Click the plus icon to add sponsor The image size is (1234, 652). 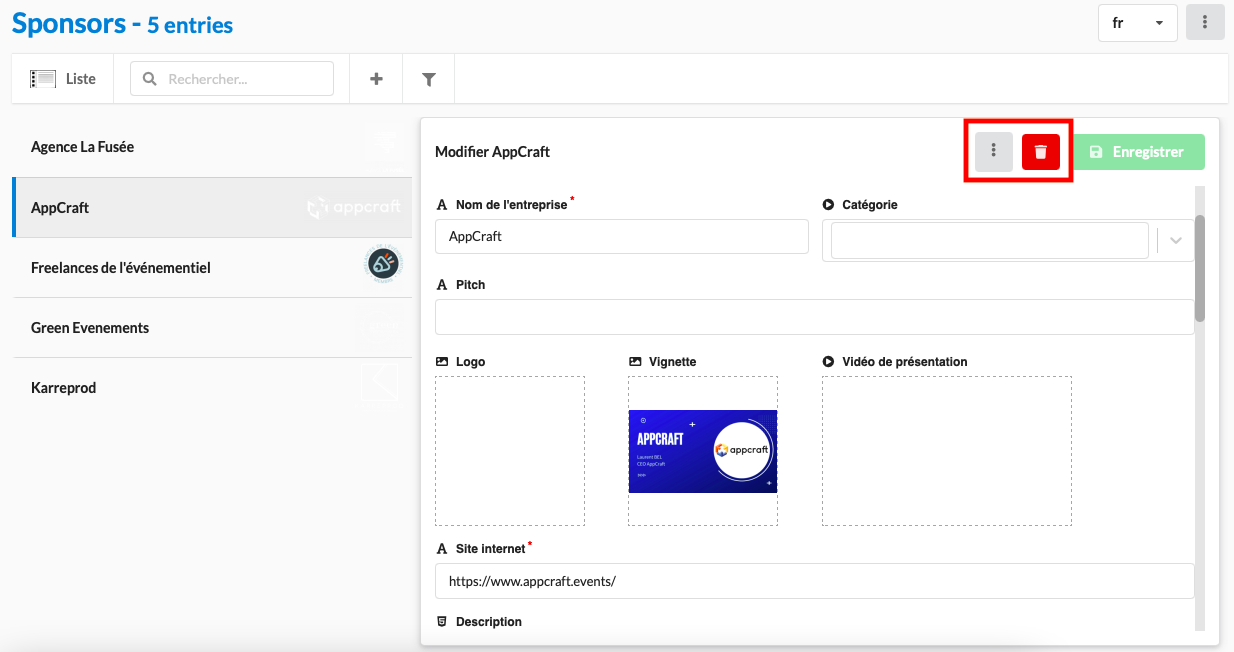point(376,79)
